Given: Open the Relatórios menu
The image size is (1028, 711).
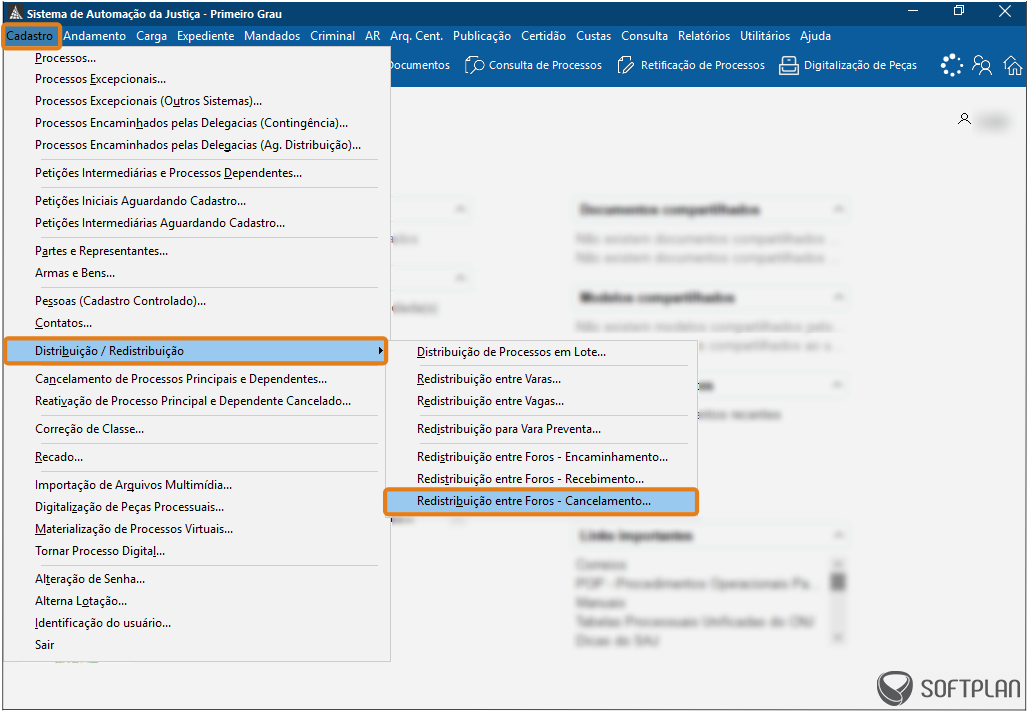Looking at the screenshot, I should 703,36.
